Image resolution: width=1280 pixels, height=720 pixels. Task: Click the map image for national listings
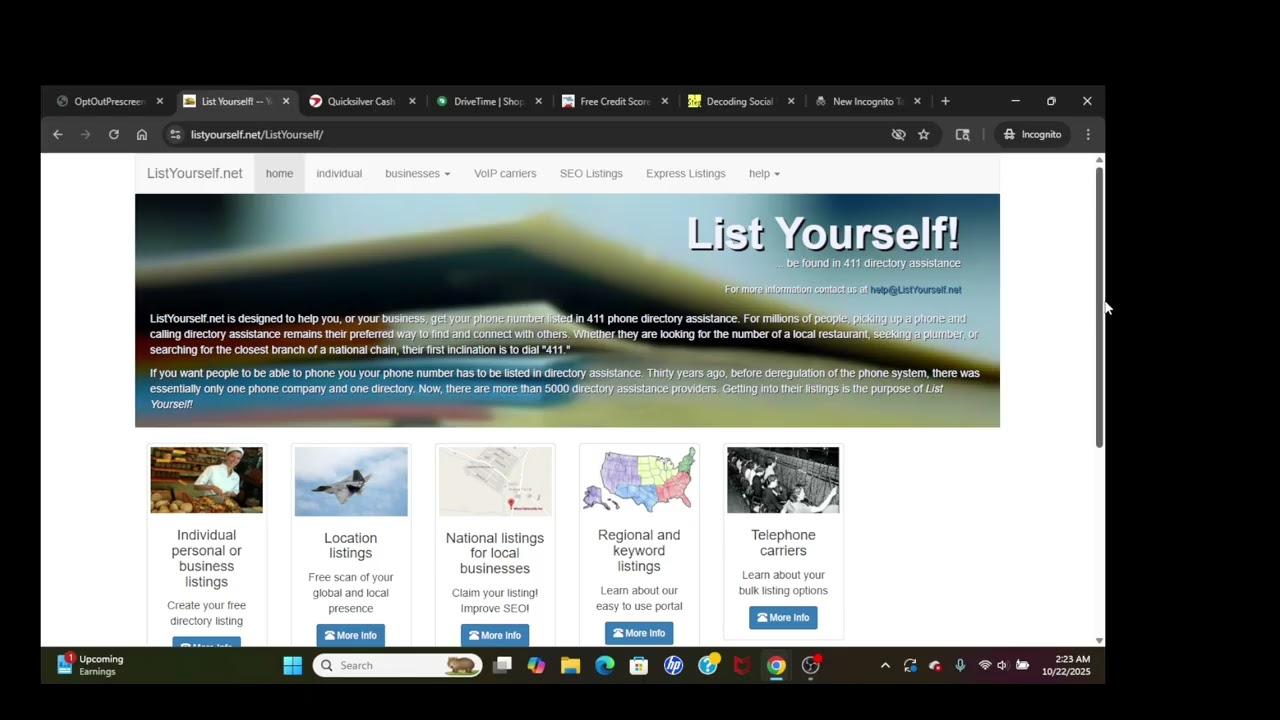coord(495,482)
